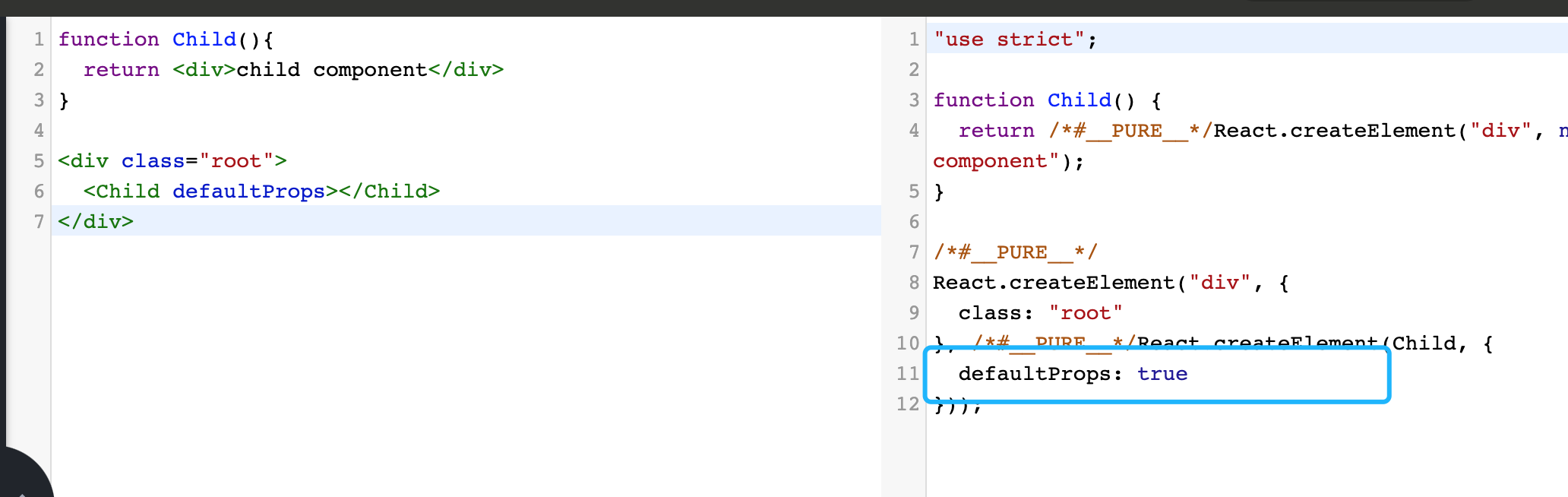The image size is (1568, 497).
Task: Click closing </div> tag on left line 2
Action: [466, 70]
